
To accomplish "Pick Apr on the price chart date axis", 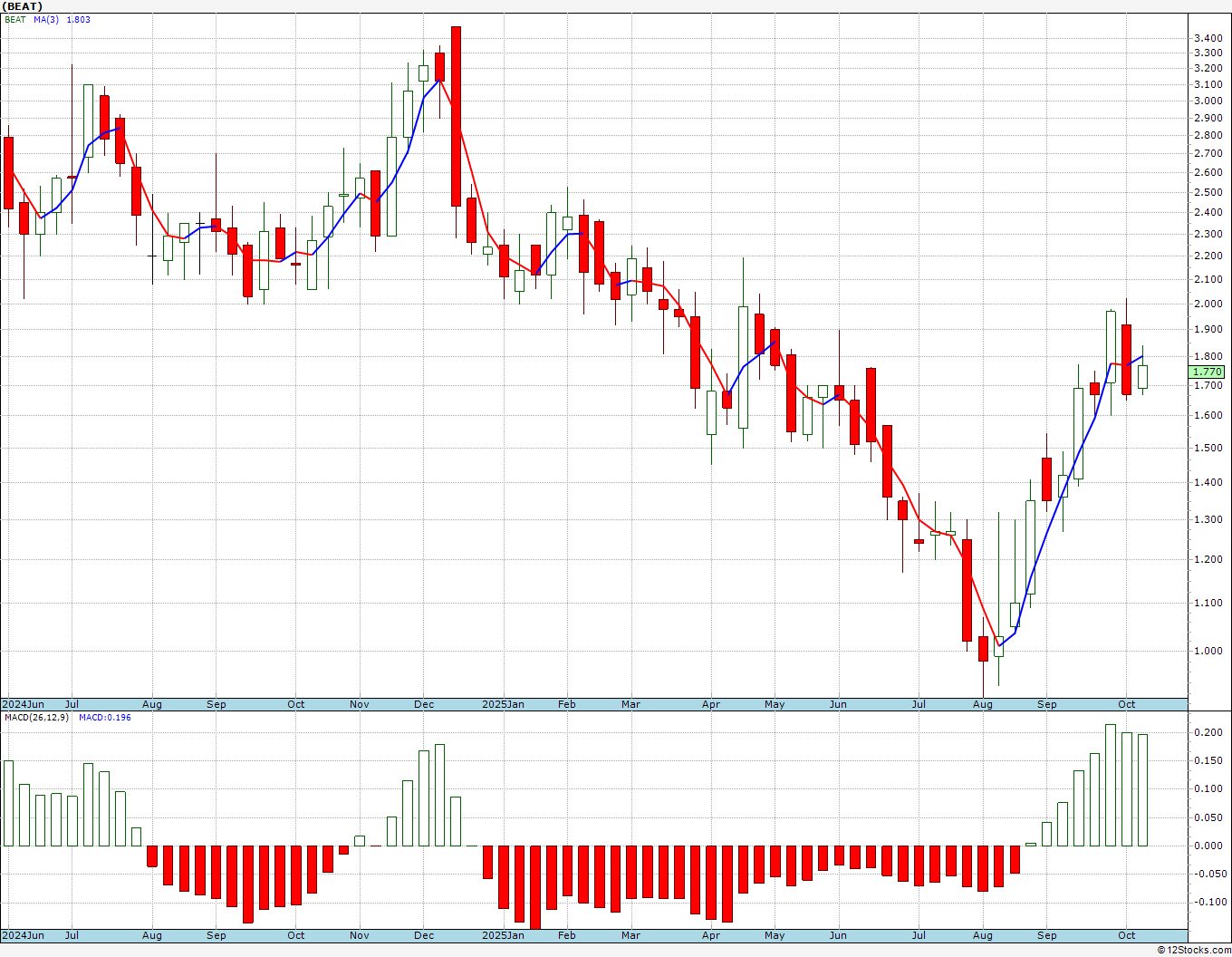I will (711, 704).
